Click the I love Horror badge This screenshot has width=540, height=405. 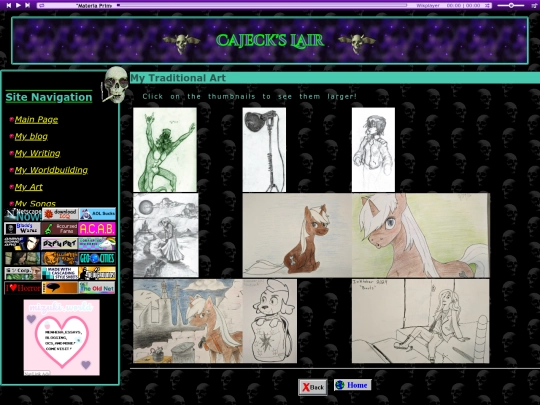[22, 288]
